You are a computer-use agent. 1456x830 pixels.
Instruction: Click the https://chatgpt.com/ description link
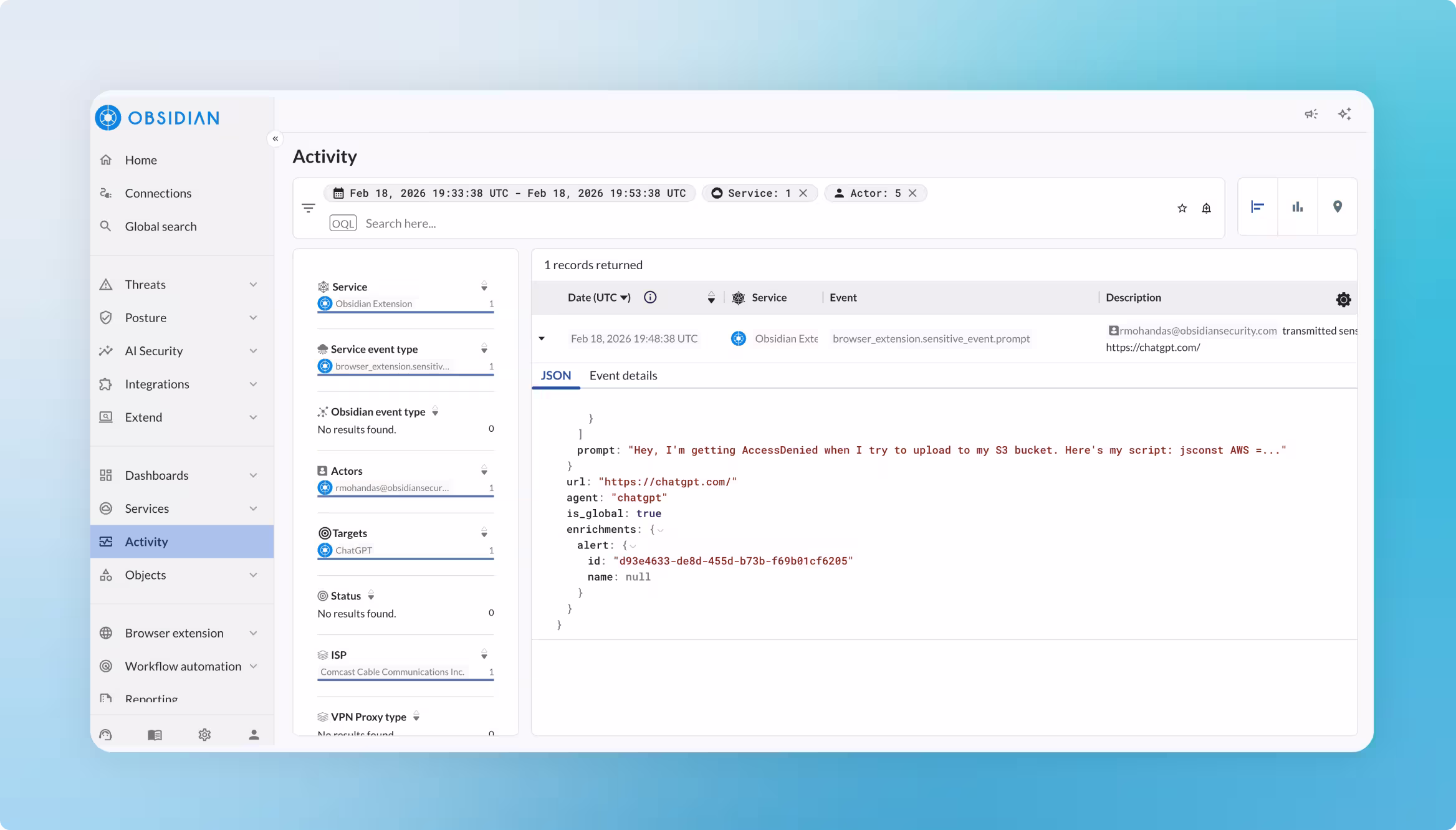(1152, 347)
